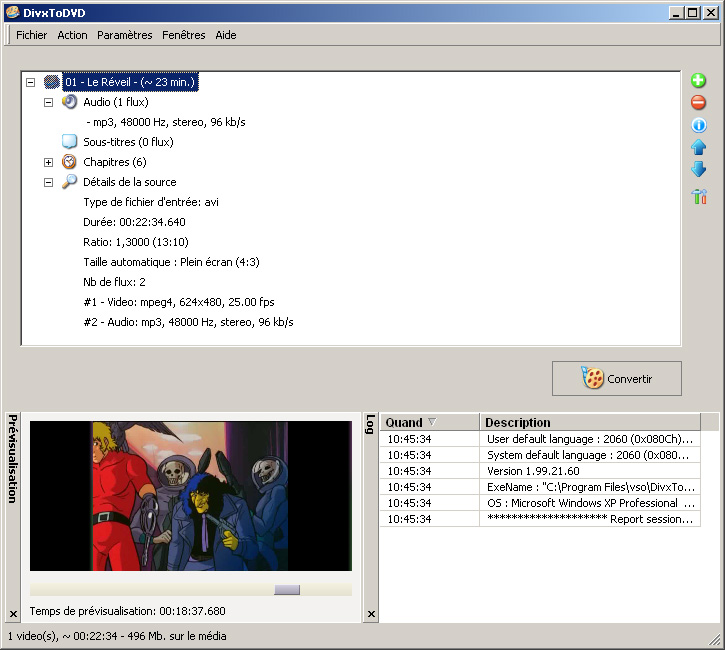Open the tools settings icon

coord(699,196)
